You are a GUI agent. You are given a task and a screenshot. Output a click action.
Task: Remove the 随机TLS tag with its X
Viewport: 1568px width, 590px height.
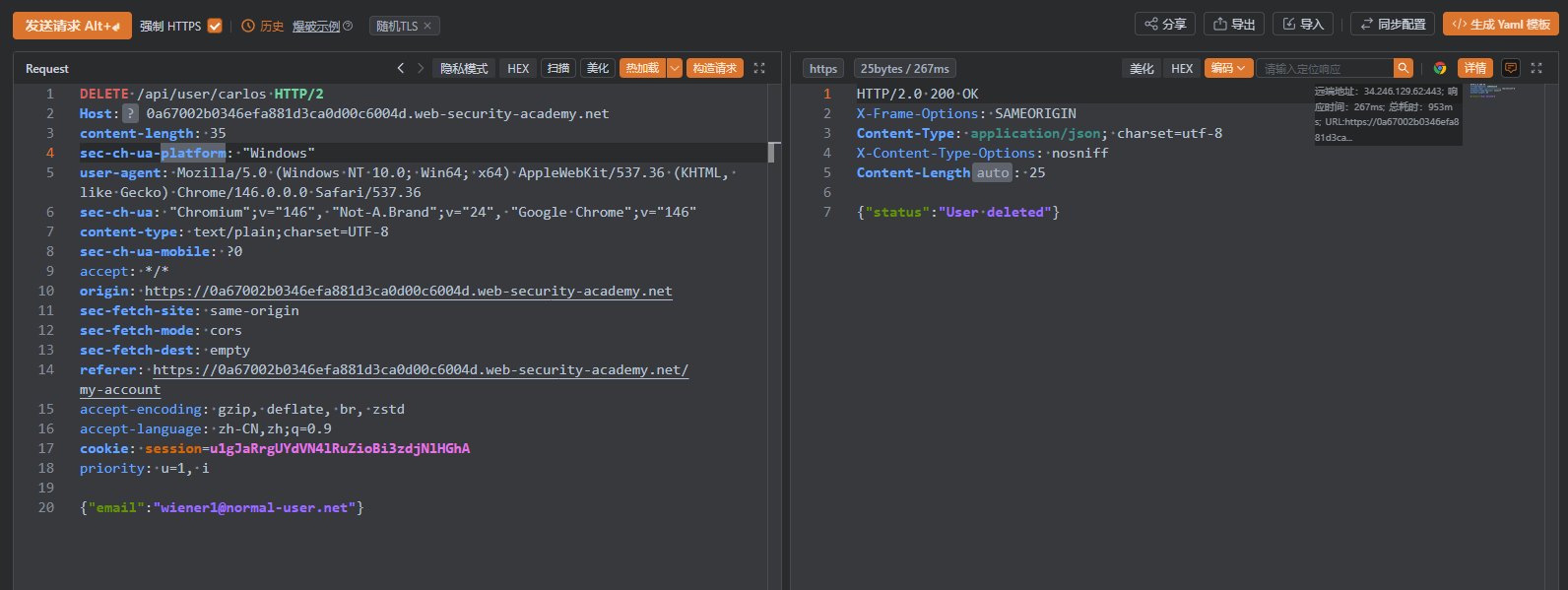pos(427,26)
